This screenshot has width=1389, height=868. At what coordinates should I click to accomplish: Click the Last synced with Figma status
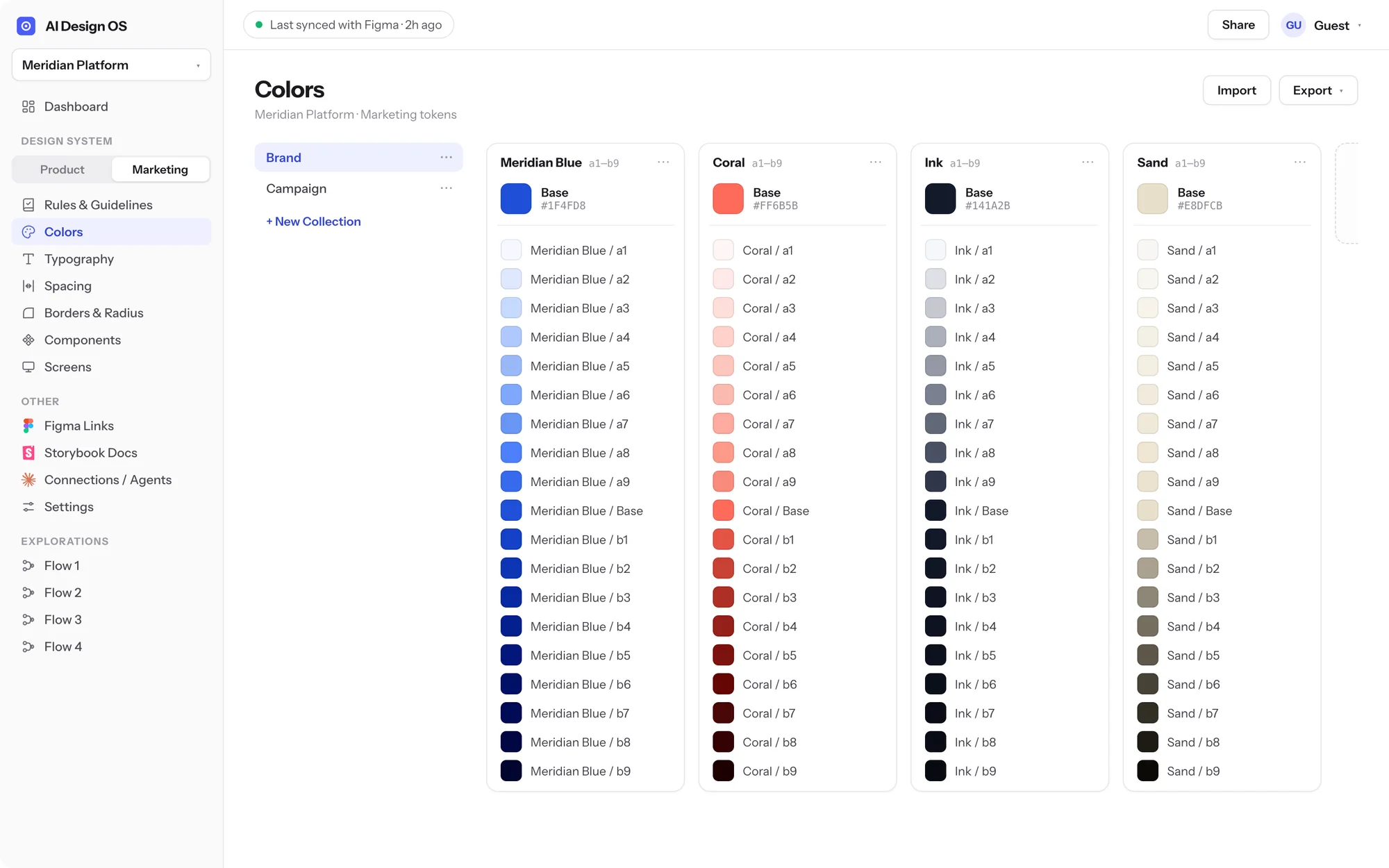coord(349,25)
